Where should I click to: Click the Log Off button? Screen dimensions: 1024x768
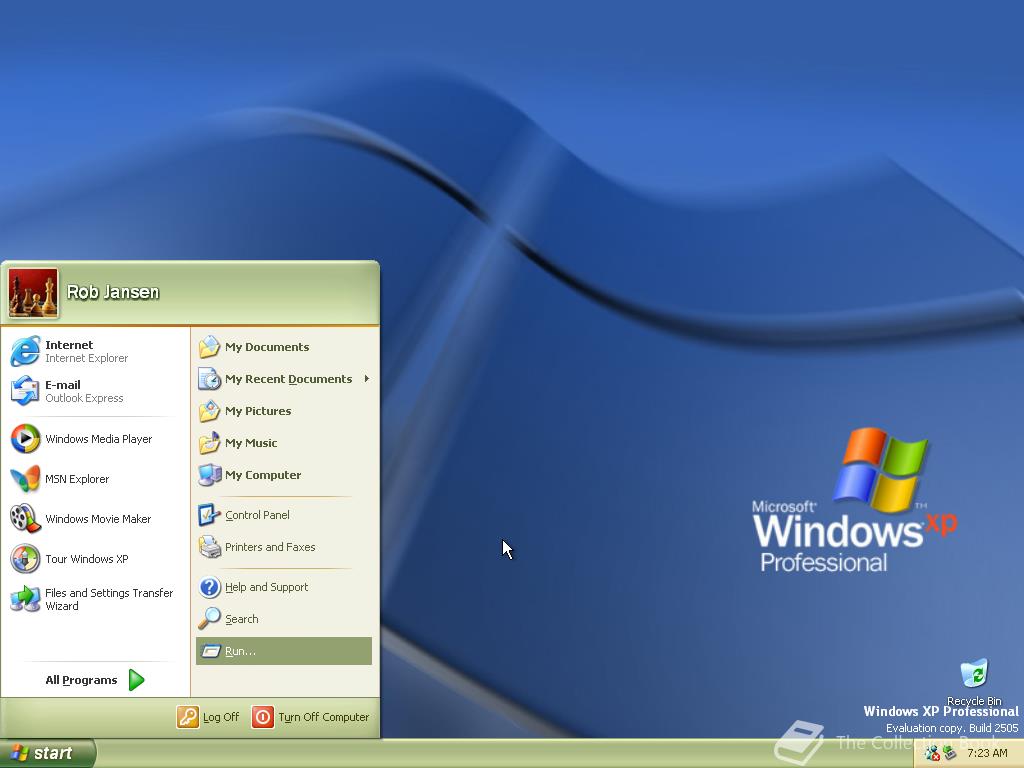[209, 717]
